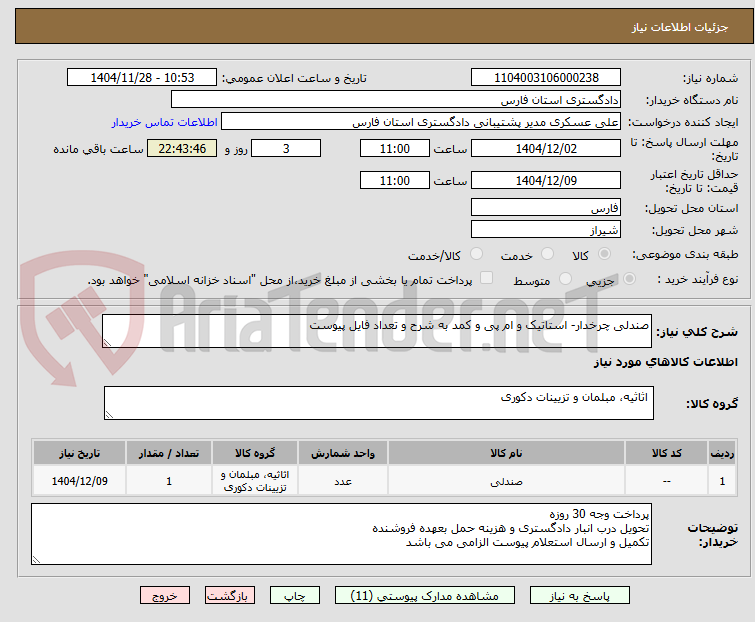Select the جزیی purchase type radio
Image resolution: width=755 pixels, height=622 pixels.
point(629,278)
